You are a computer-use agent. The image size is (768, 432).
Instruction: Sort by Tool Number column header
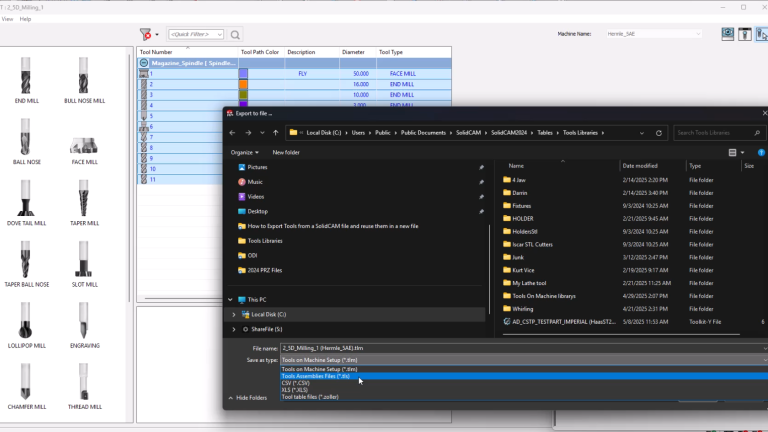(187, 52)
